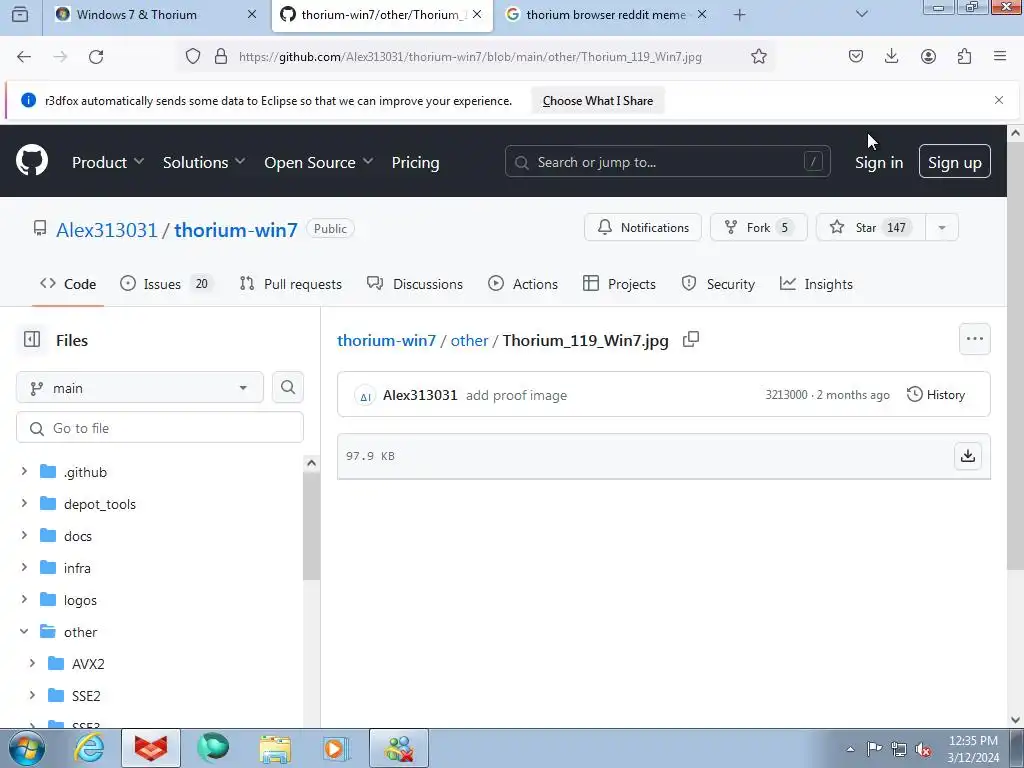Screen dimensions: 1024x768
Task: Click the page vertical scrollbar down arrow
Action: click(x=1016, y=720)
